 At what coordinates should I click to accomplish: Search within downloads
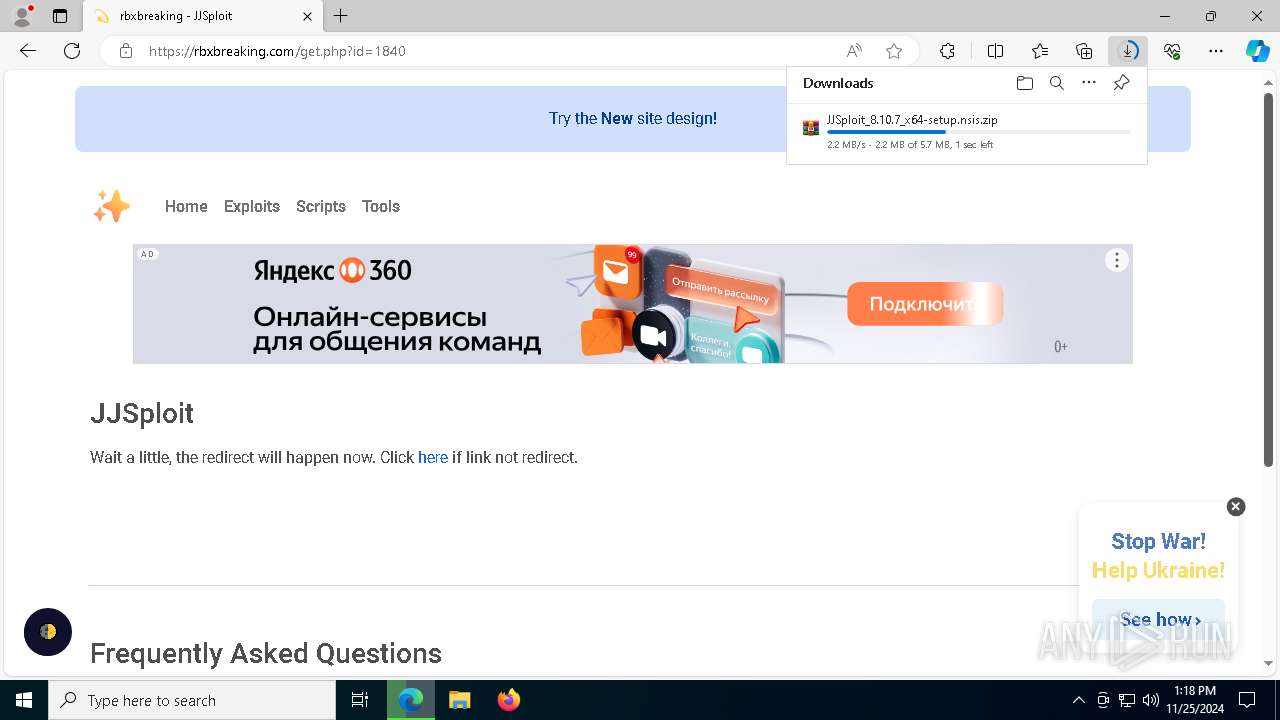point(1056,83)
